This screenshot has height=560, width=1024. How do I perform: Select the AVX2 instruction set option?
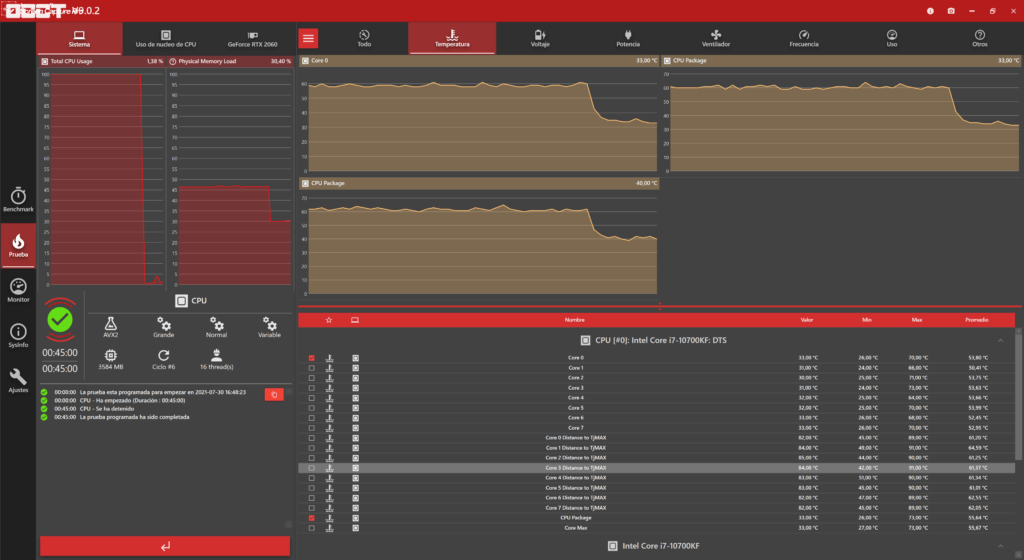110,327
